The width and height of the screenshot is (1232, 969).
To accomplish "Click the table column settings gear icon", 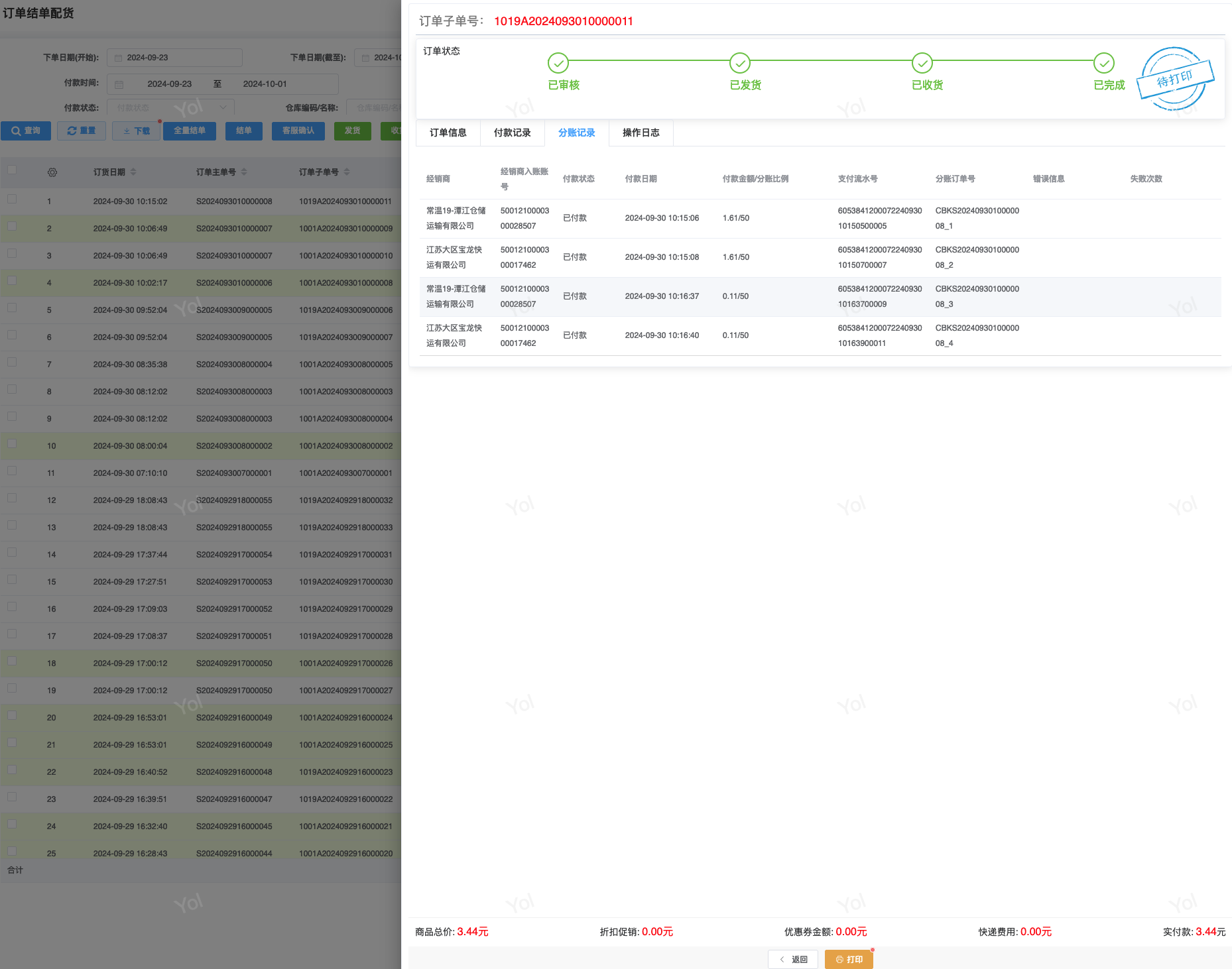I will click(x=52, y=172).
